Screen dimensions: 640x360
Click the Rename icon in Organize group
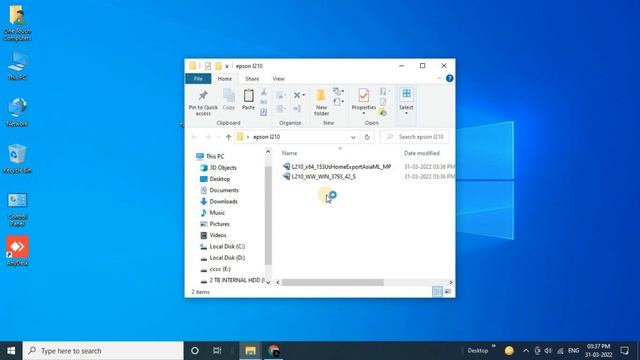point(297,109)
